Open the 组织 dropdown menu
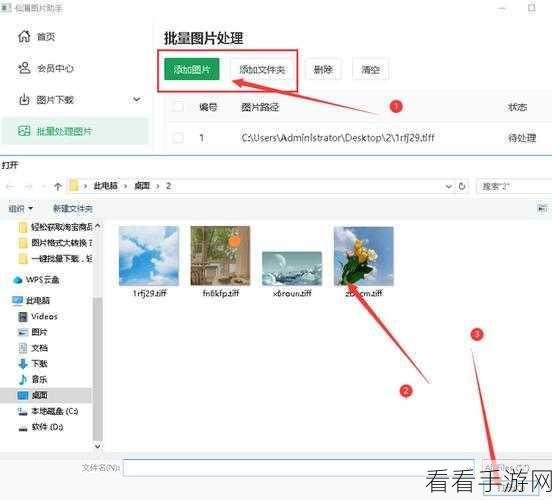The image size is (552, 500). (x=20, y=208)
